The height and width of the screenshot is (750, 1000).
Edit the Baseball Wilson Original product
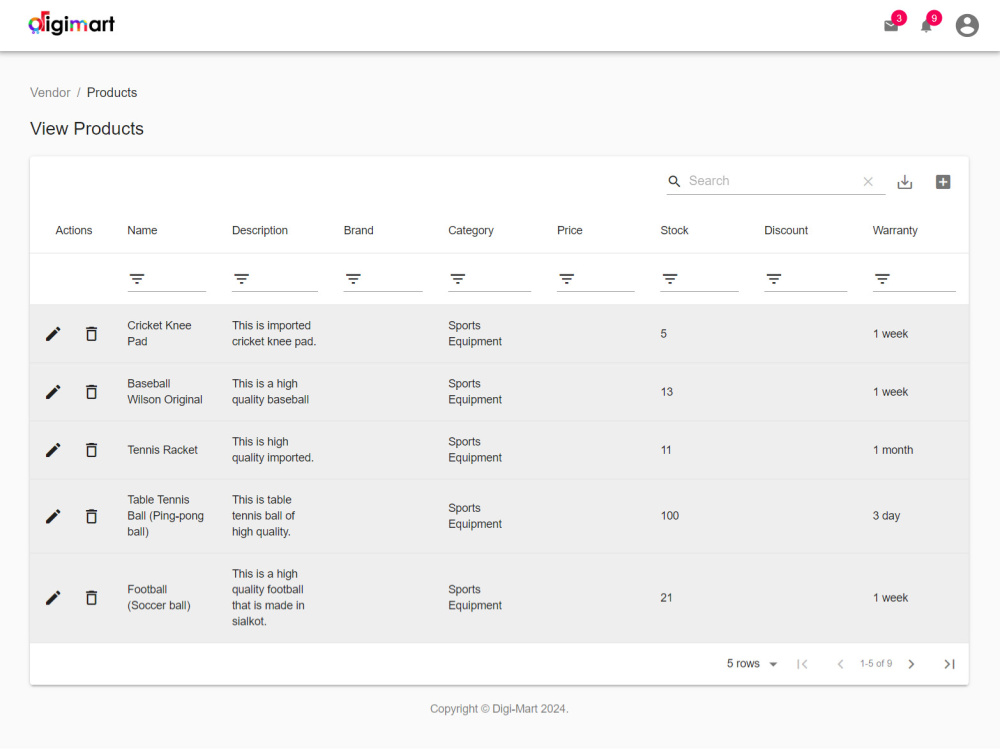click(54, 392)
